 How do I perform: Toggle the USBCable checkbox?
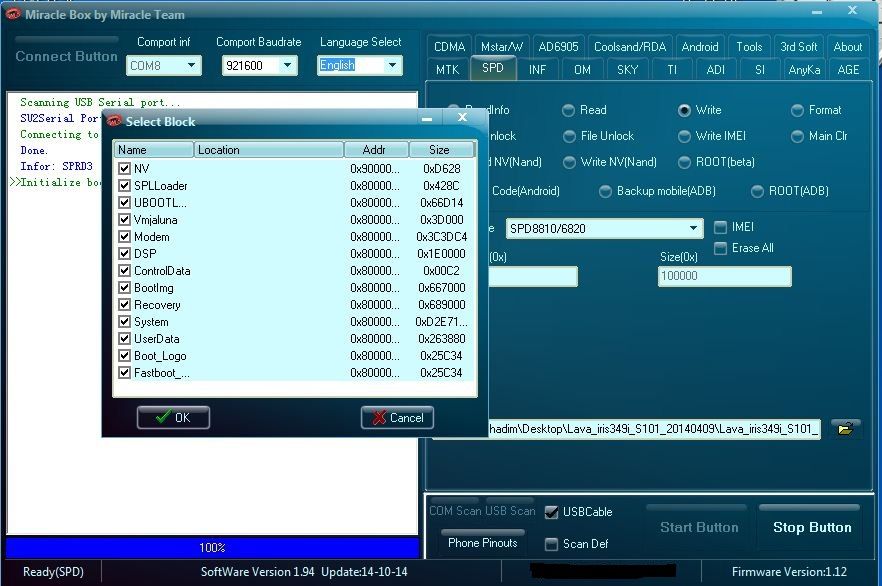click(552, 512)
